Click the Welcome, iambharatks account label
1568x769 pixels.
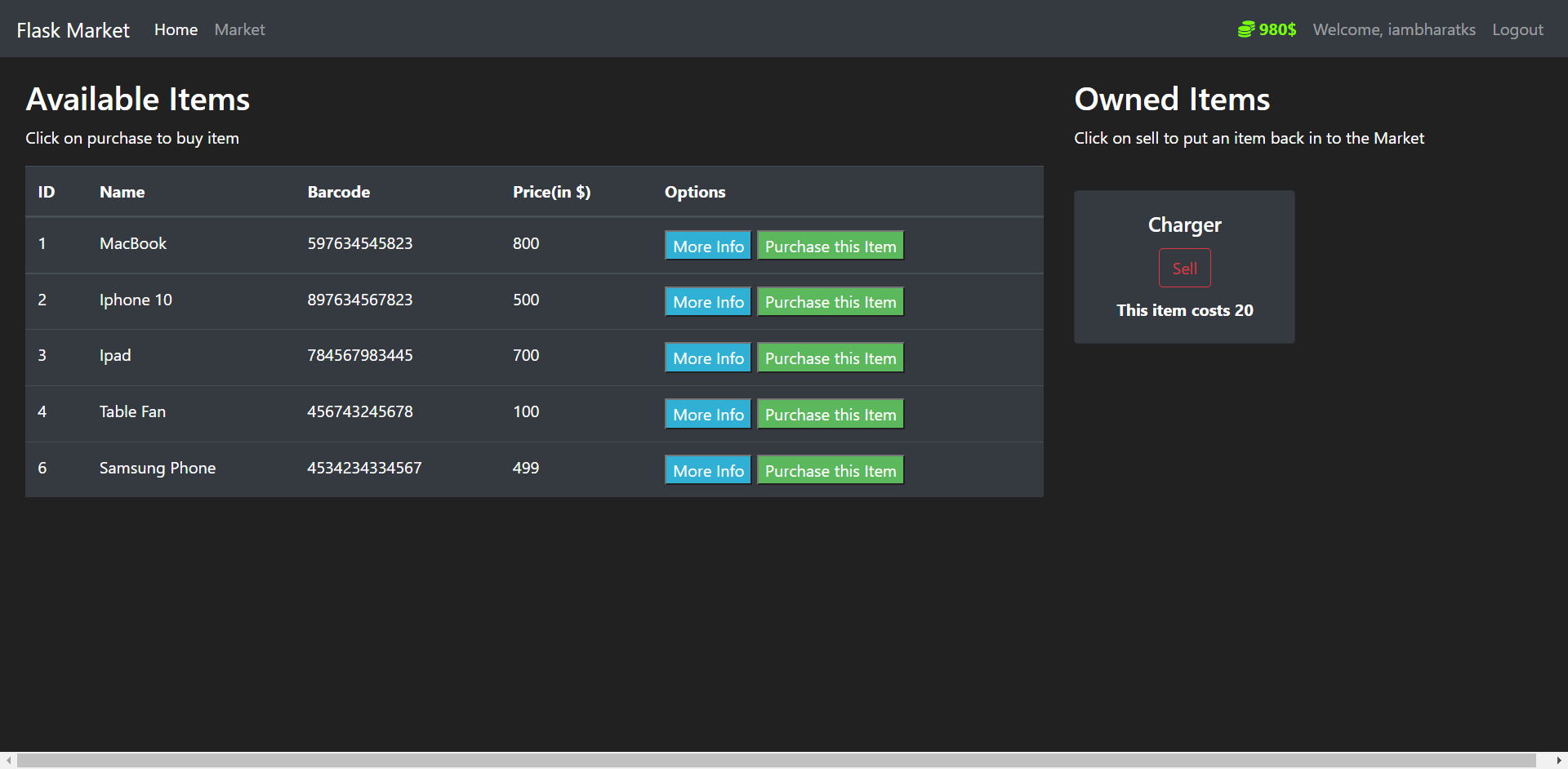coord(1394,29)
